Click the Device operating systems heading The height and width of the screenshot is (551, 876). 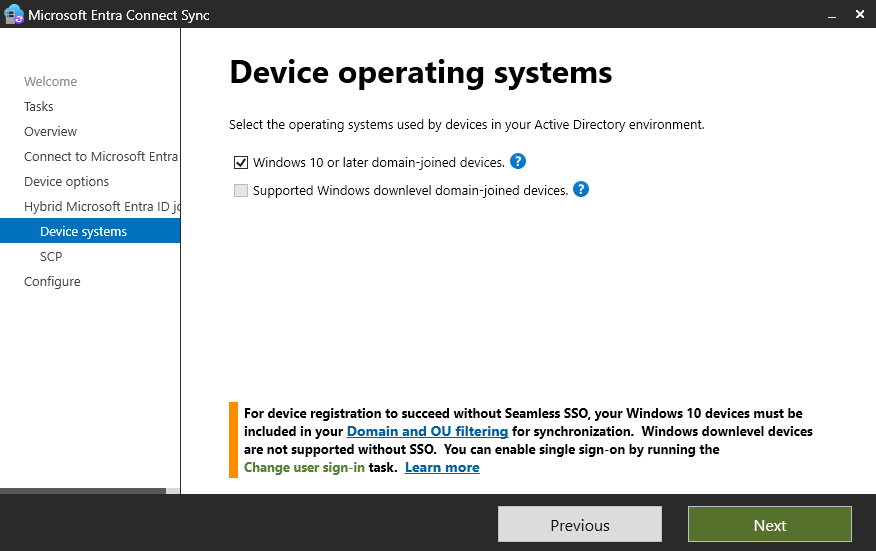pos(421,73)
